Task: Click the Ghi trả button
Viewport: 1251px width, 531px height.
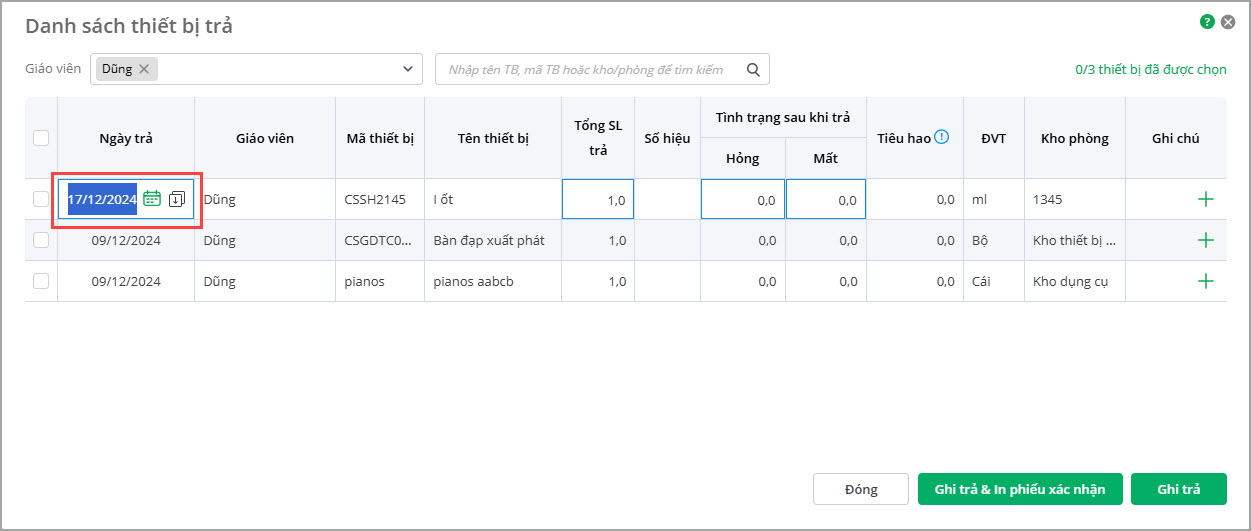Action: [x=1178, y=489]
